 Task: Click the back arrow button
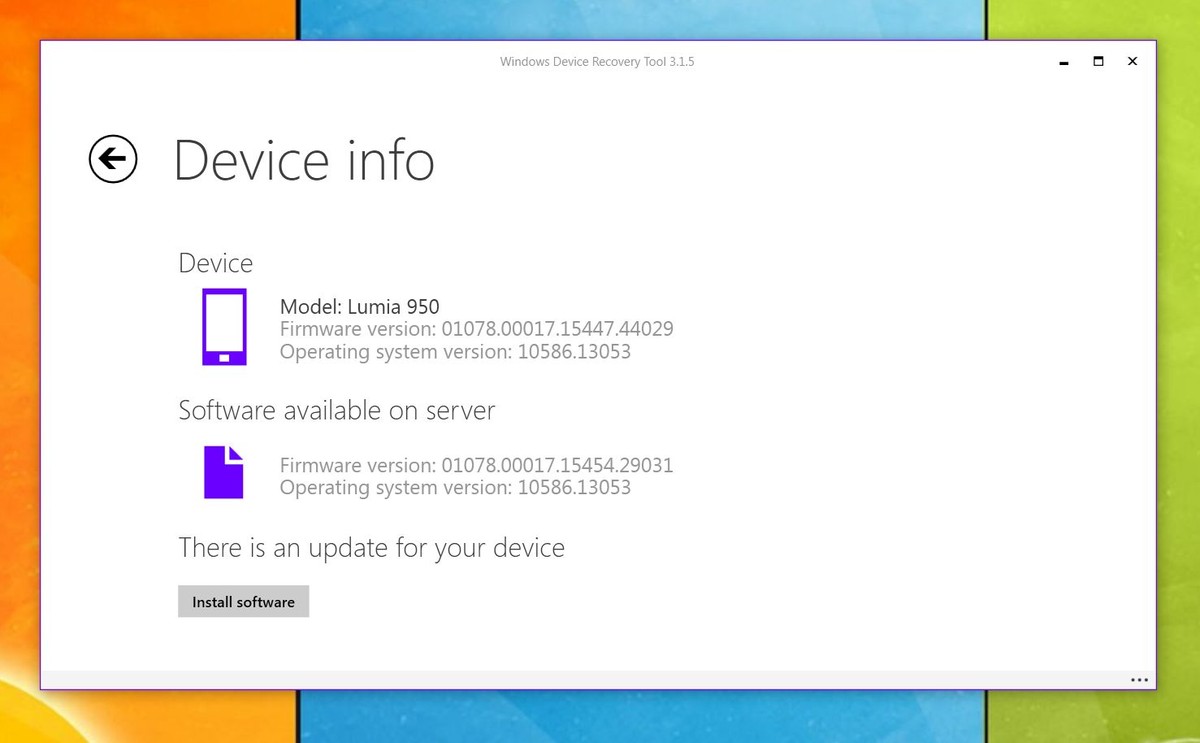pos(113,159)
